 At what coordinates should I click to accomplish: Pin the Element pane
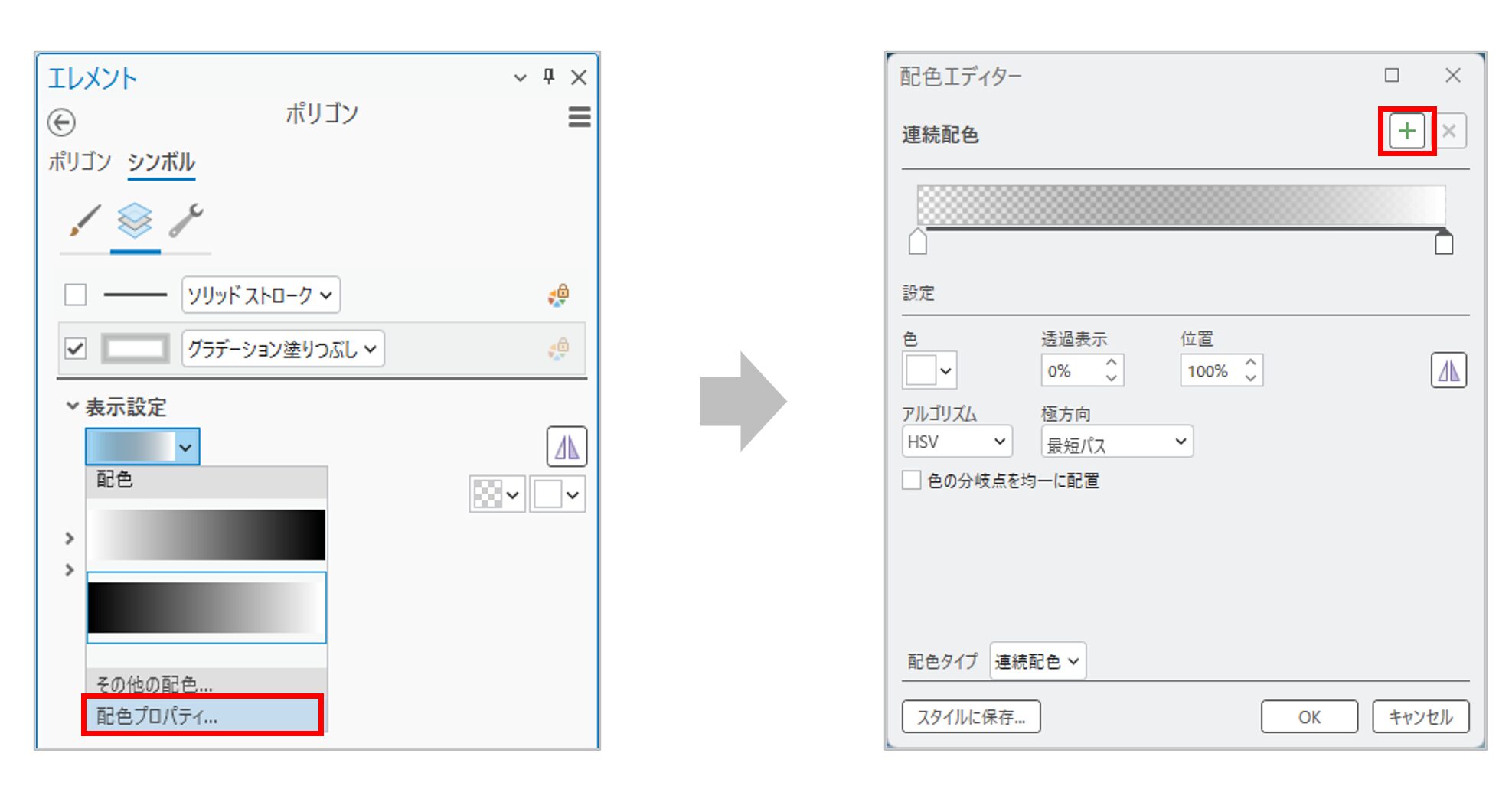click(x=548, y=77)
